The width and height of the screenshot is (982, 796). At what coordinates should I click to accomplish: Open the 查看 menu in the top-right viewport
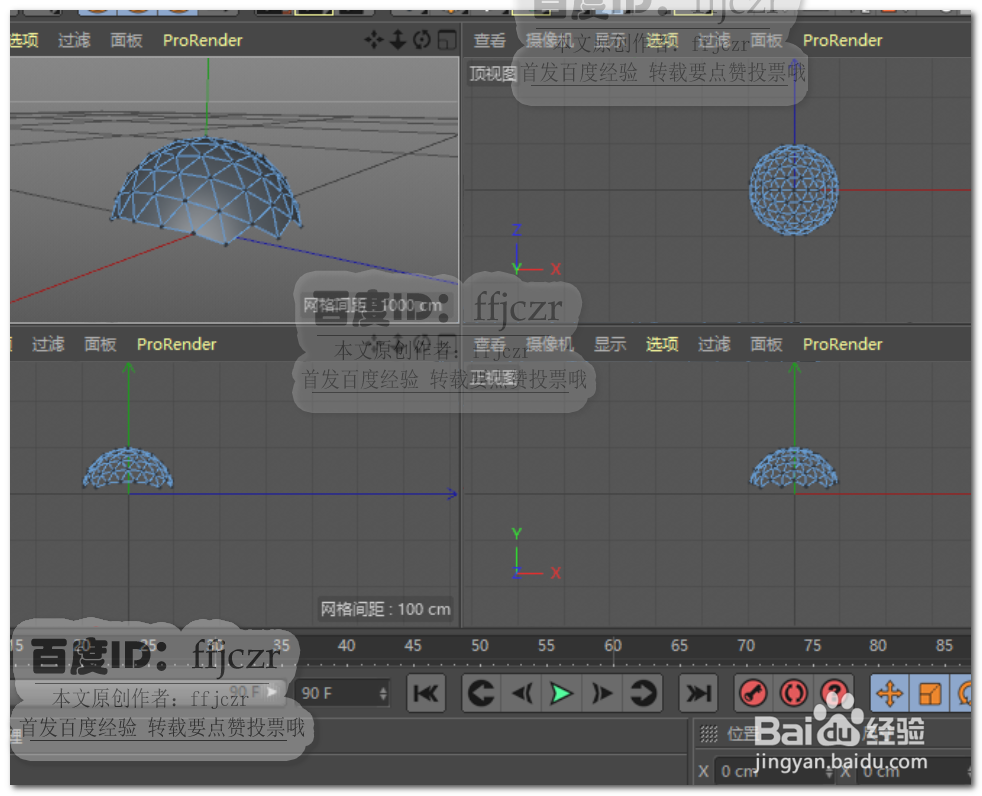489,40
